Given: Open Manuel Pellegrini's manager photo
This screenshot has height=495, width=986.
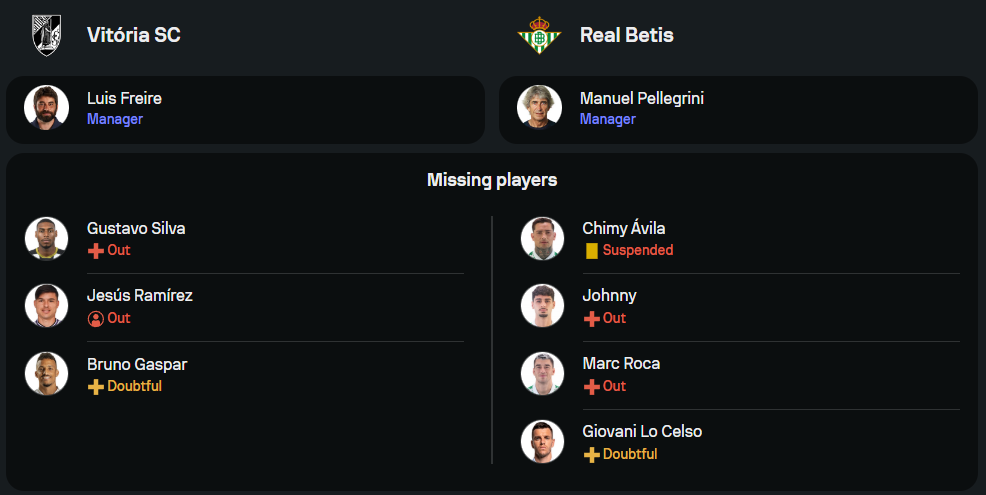Looking at the screenshot, I should point(539,108).
